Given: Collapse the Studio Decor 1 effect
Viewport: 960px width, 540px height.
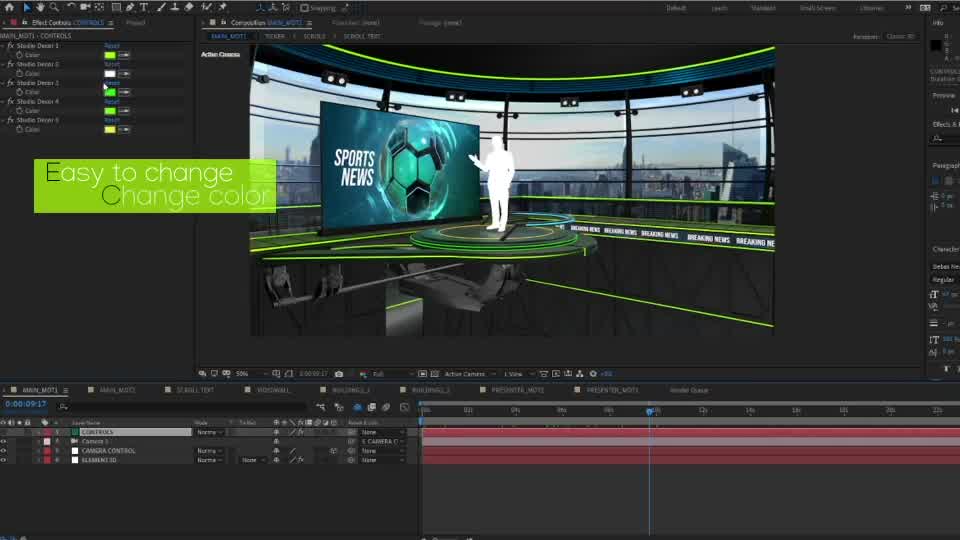Looking at the screenshot, I should [3, 46].
